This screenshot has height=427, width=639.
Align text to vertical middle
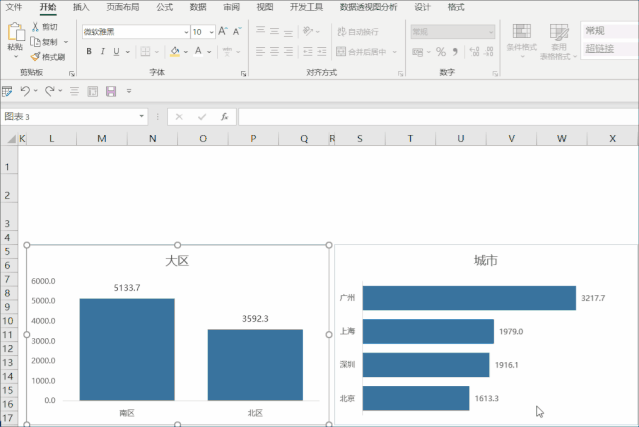click(274, 31)
